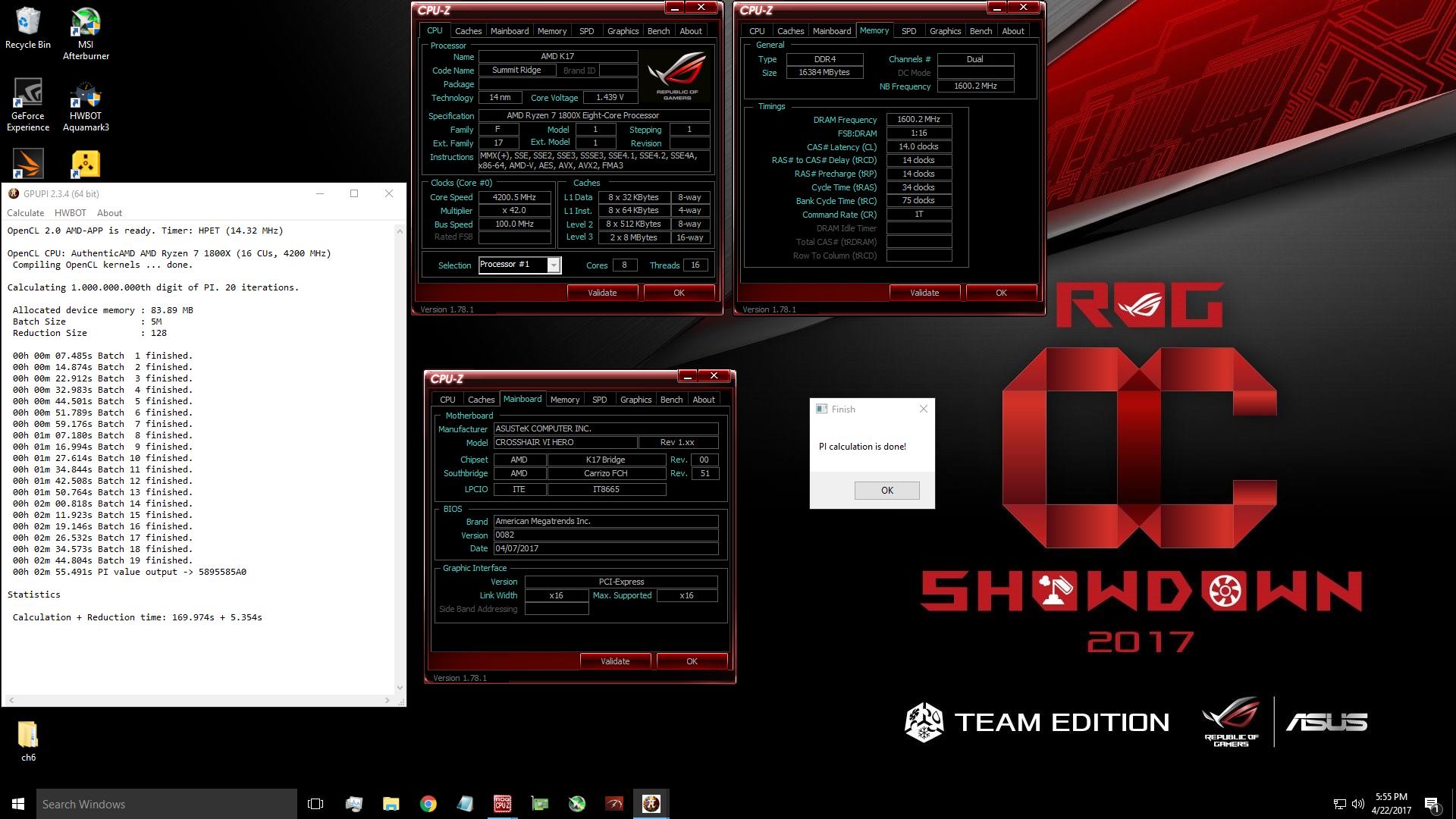
Task: Launch the MSI Afterburner desktop shortcut
Action: pos(86,34)
